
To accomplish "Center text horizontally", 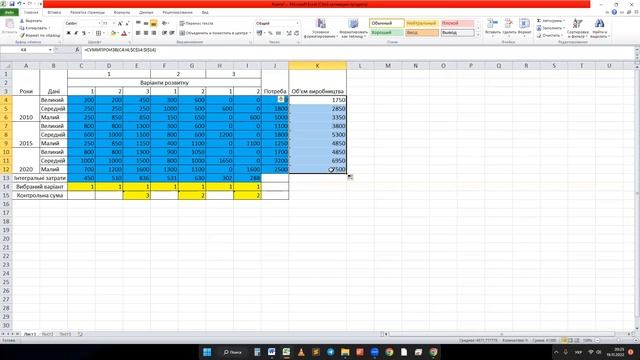I will pos(146,33).
